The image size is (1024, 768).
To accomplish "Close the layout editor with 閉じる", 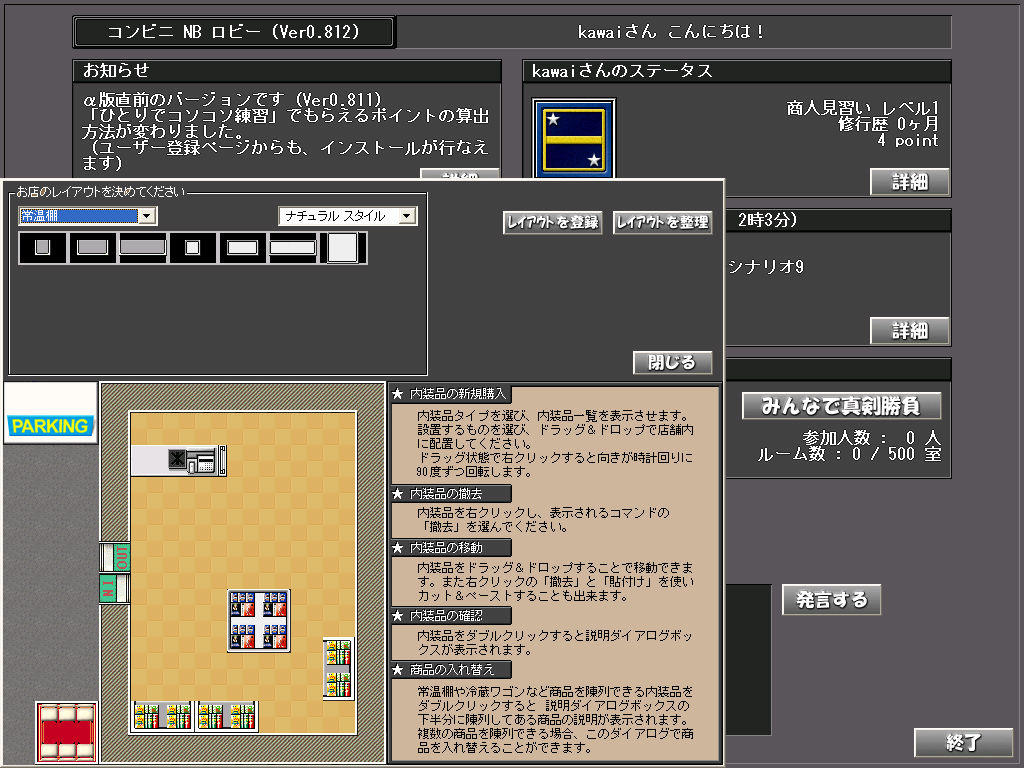I will pos(672,362).
